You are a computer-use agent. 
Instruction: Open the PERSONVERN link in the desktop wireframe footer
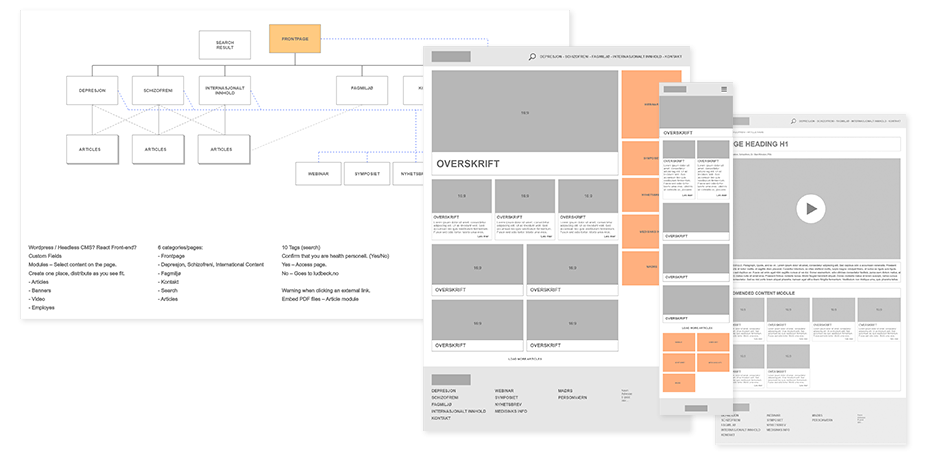[x=573, y=398]
